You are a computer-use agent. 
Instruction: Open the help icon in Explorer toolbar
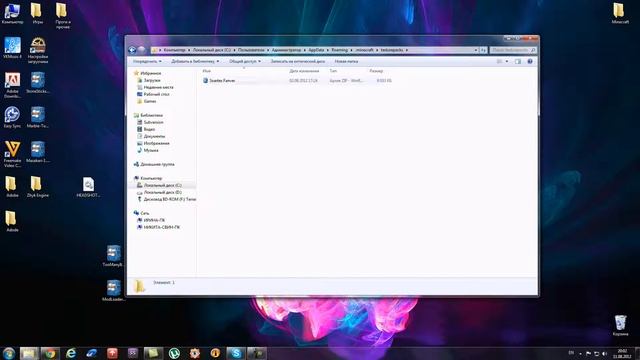tap(530, 61)
